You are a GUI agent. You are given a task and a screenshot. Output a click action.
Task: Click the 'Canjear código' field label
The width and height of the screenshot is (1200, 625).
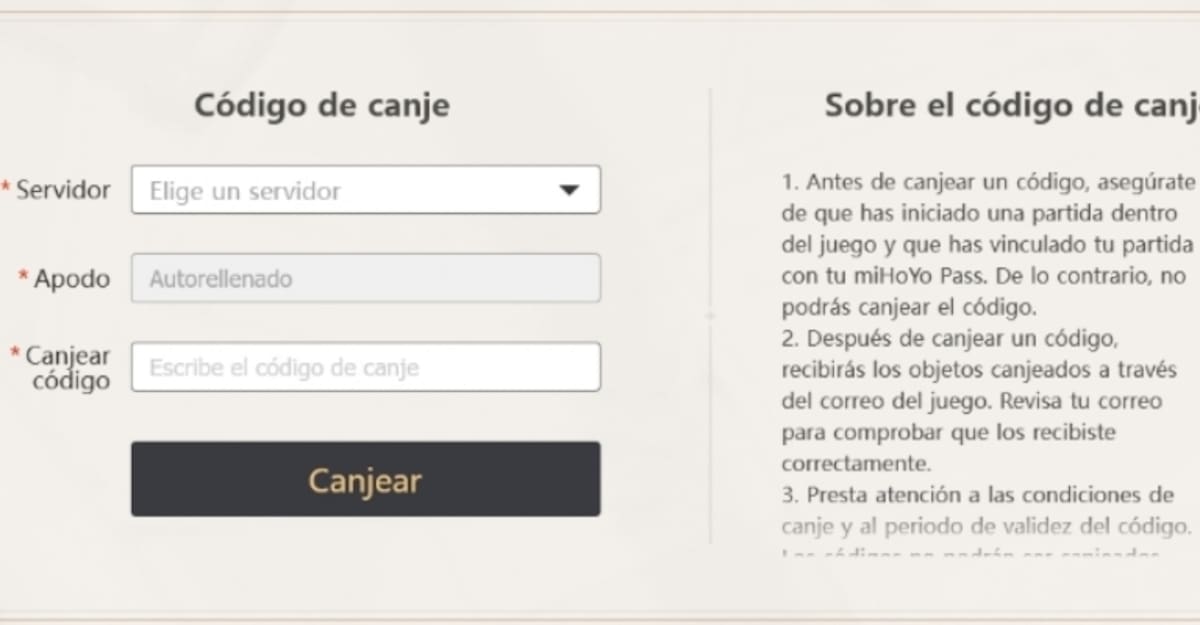tap(68, 368)
